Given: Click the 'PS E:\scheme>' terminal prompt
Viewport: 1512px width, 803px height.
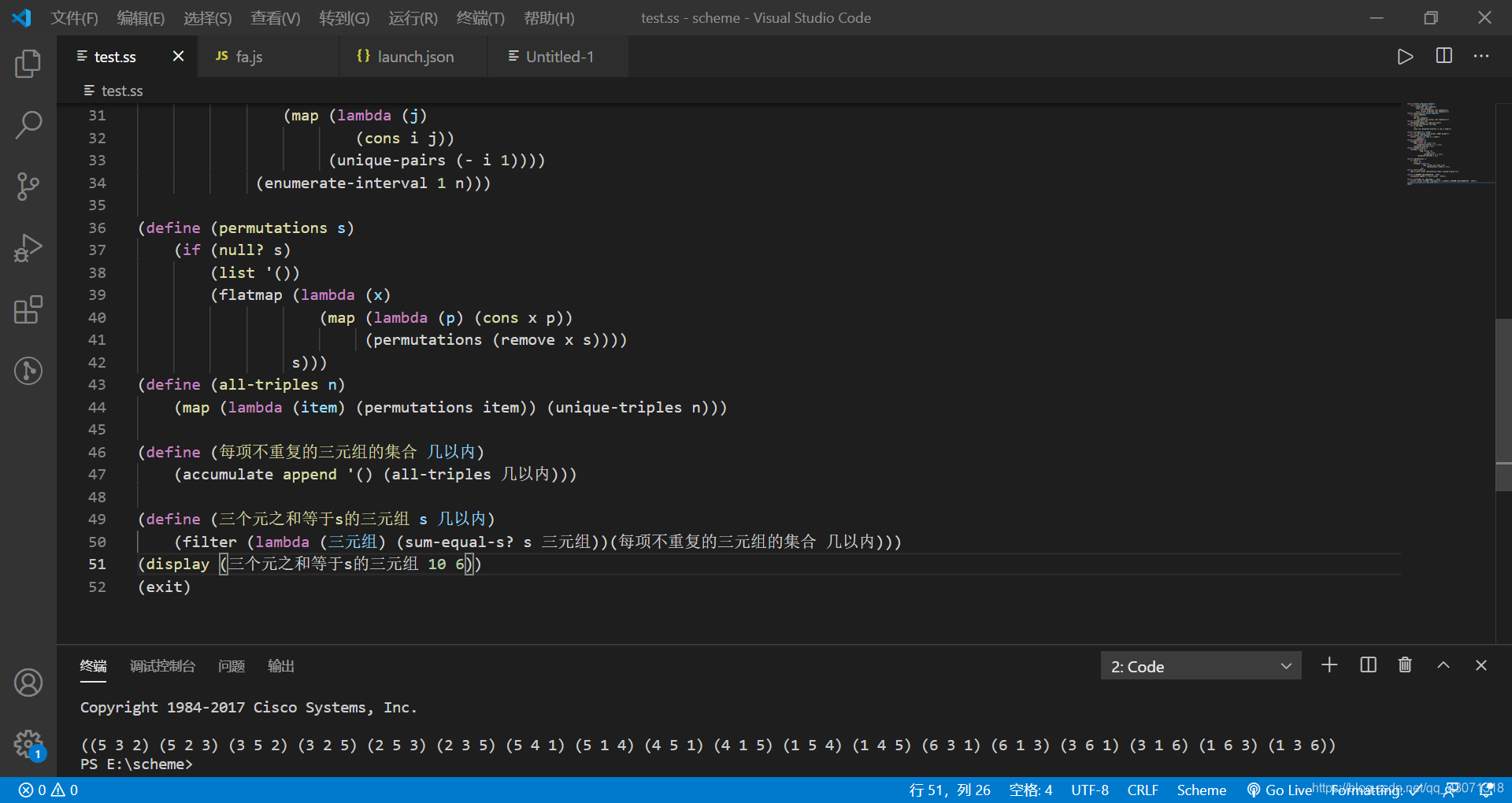Looking at the screenshot, I should 136,764.
